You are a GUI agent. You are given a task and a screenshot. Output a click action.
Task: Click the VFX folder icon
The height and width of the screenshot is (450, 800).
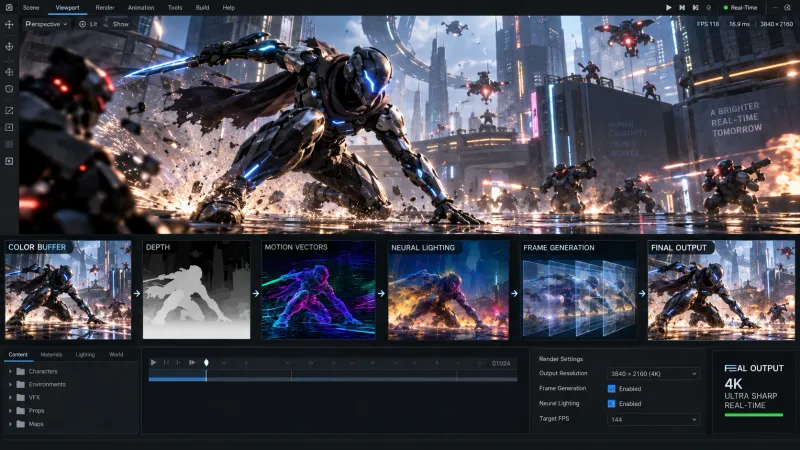click(x=20, y=397)
